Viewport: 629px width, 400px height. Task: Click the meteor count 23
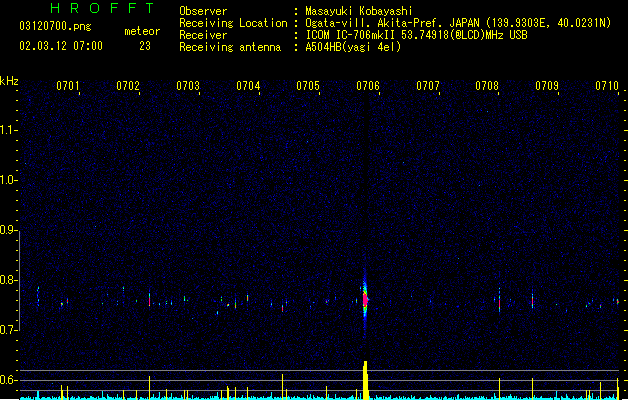[x=145, y=46]
